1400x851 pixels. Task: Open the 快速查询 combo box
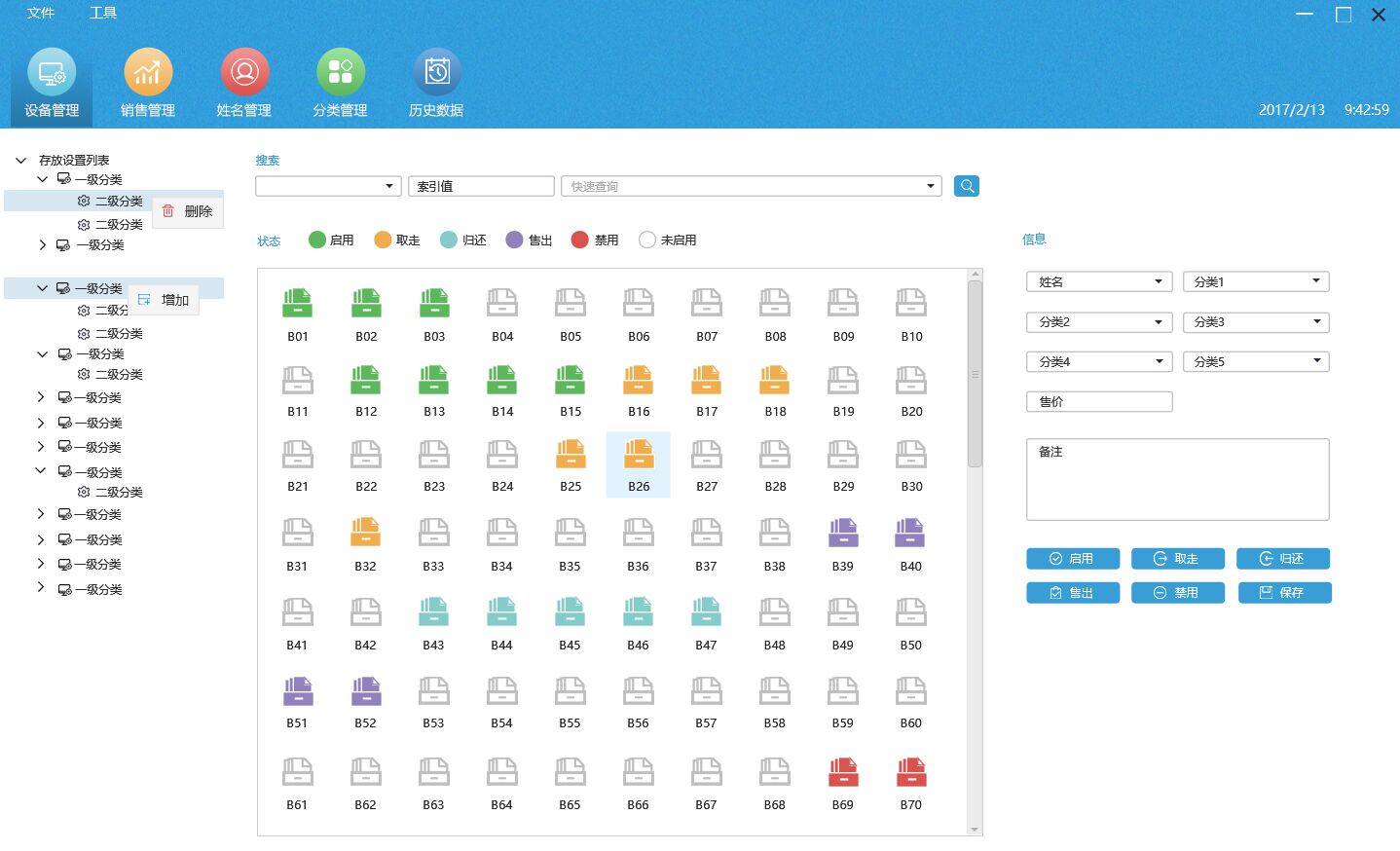(750, 185)
